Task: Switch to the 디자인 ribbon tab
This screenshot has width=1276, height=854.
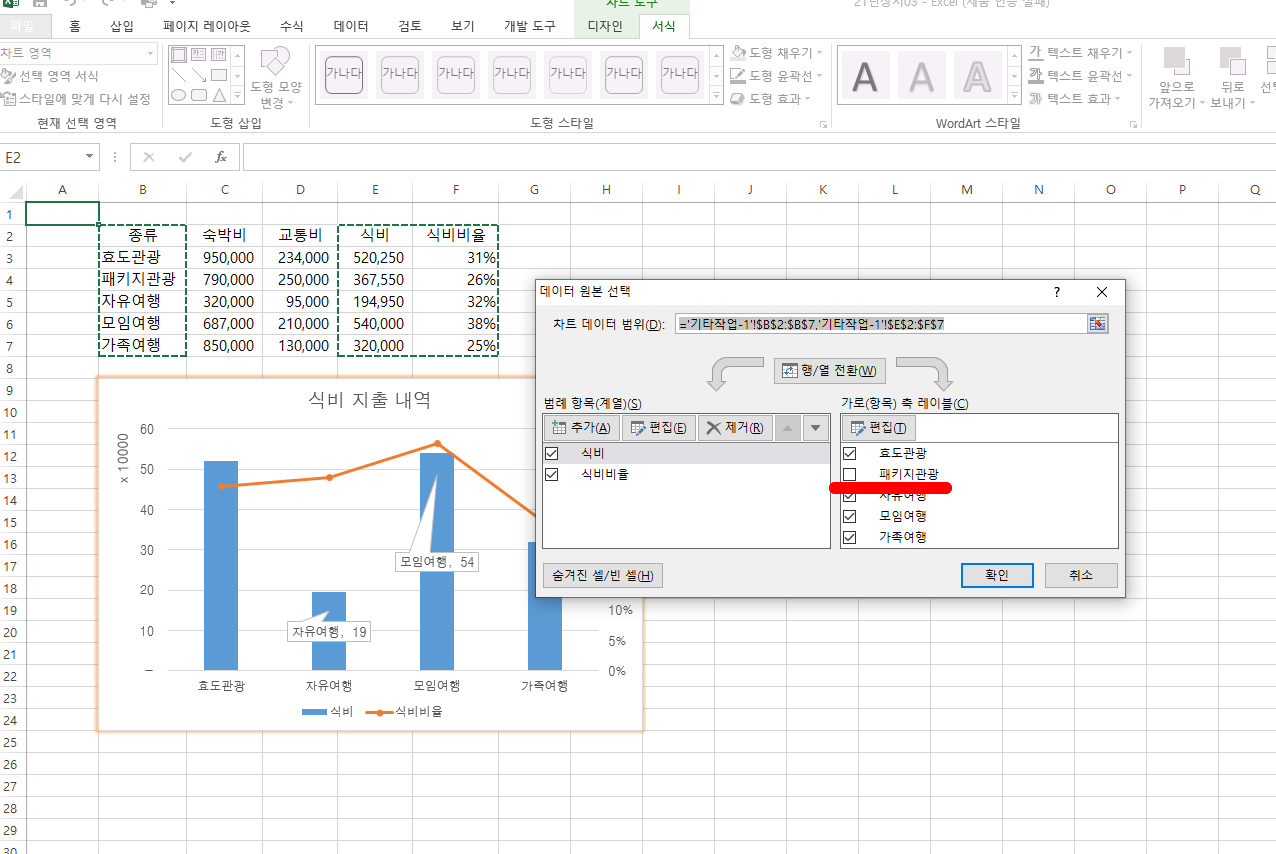Action: 604,26
